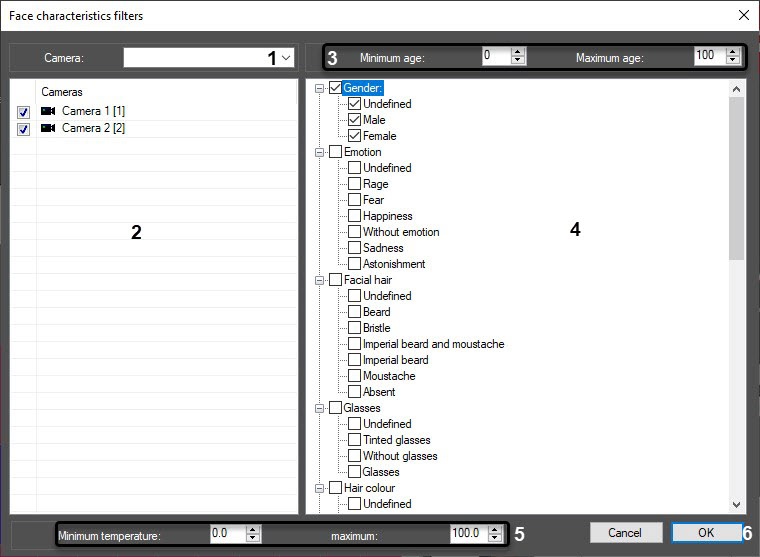This screenshot has height=557, width=760.
Task: Click the Camera 1 camera icon
Action: [48, 111]
